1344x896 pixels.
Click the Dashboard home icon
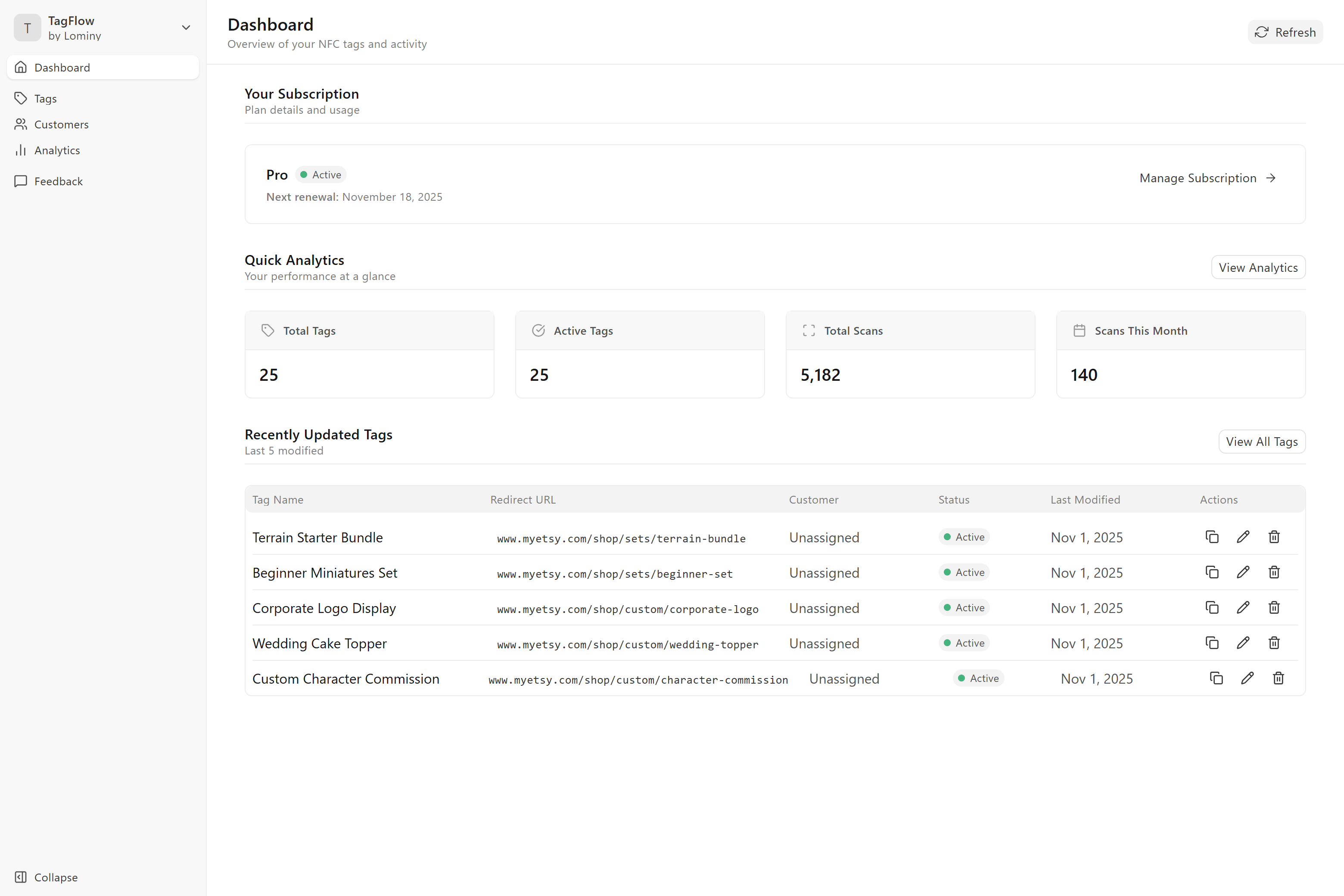[21, 67]
